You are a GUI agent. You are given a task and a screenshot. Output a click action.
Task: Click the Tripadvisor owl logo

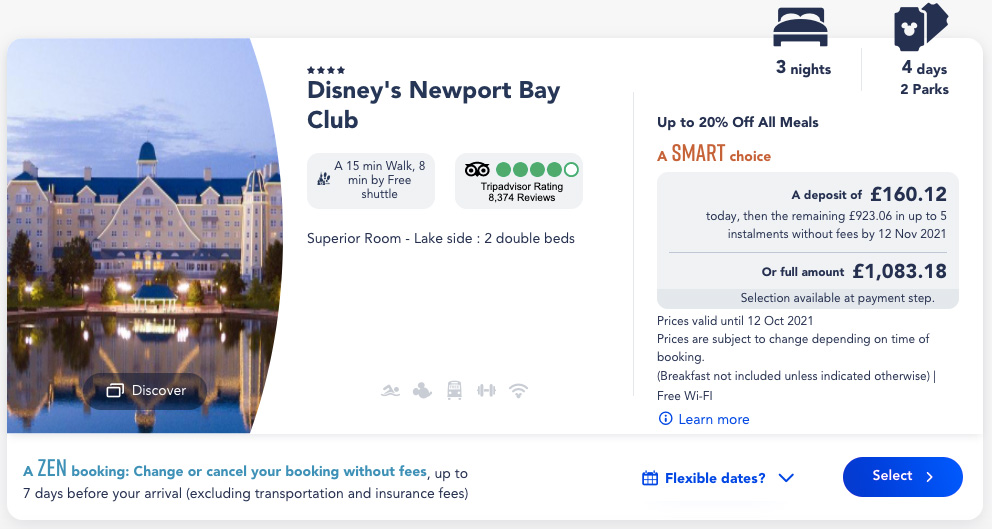click(477, 170)
